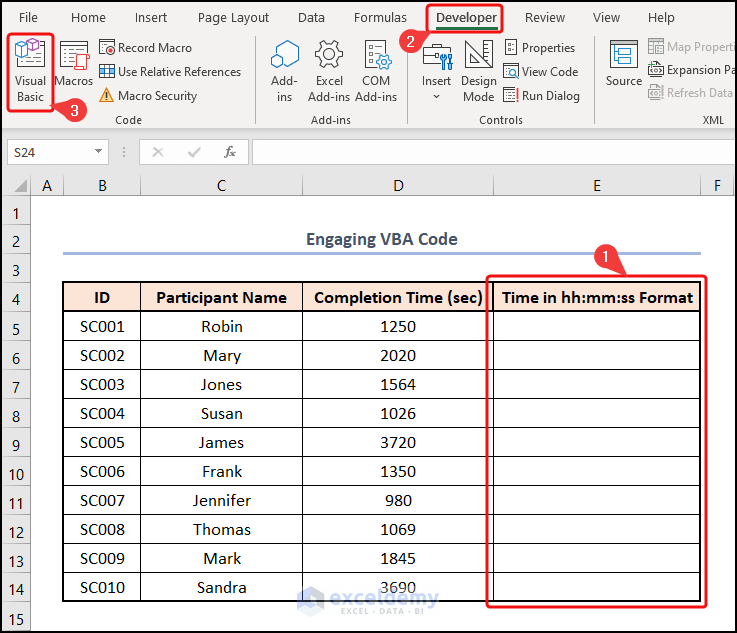Select the cell with value 1069
Screen dimensions: 737x633
tap(398, 530)
